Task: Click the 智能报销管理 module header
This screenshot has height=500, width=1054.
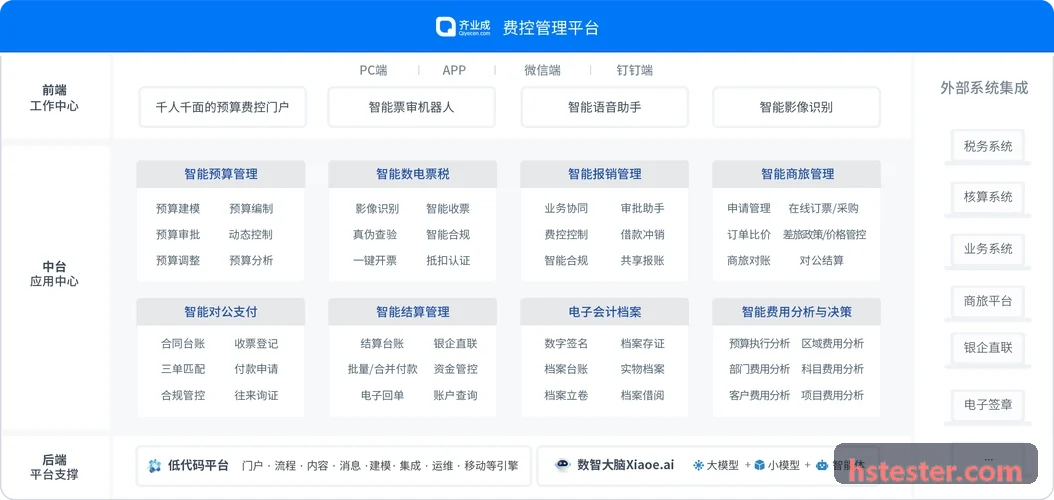Action: [604, 174]
